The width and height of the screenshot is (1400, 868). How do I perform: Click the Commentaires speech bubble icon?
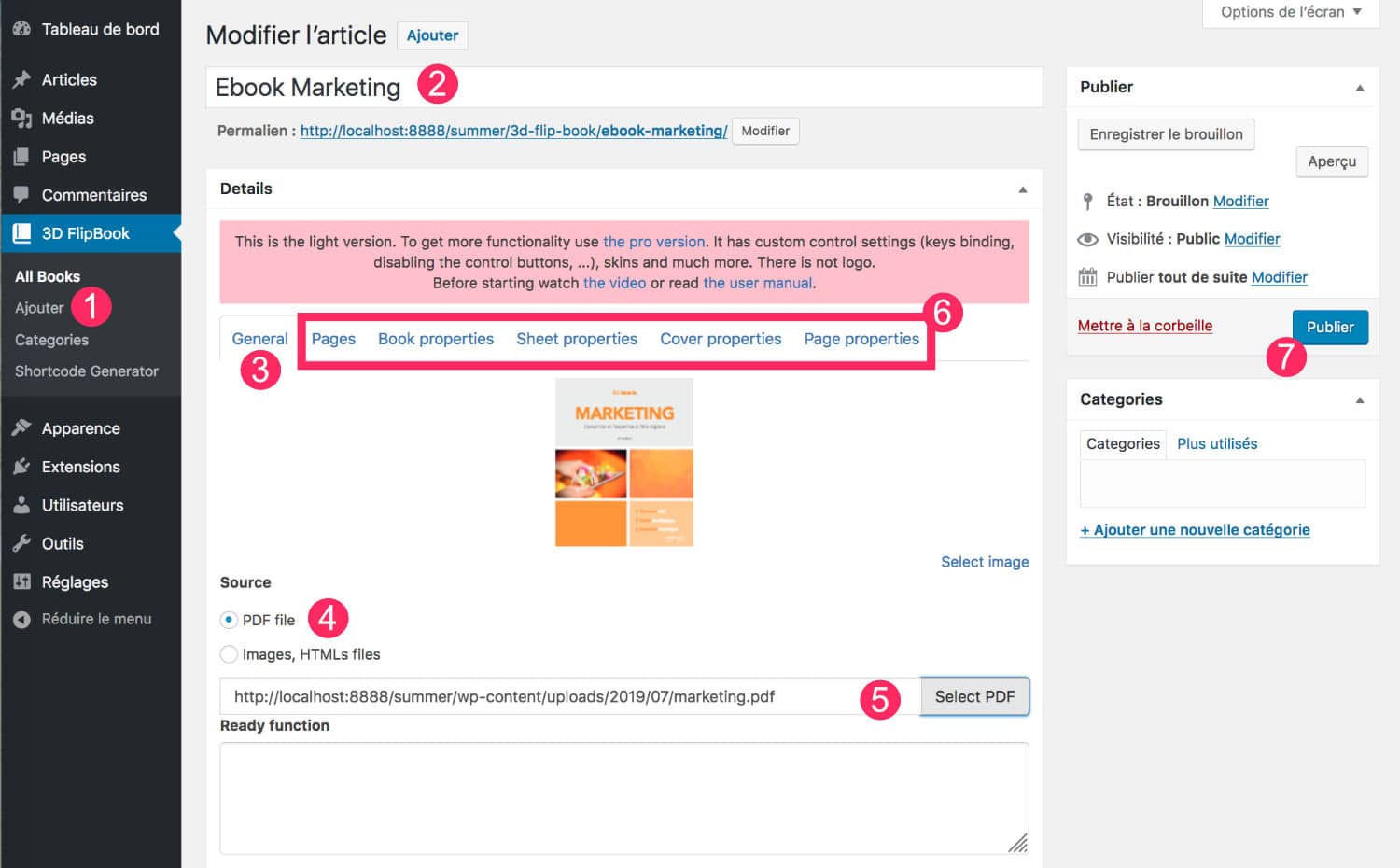(21, 195)
